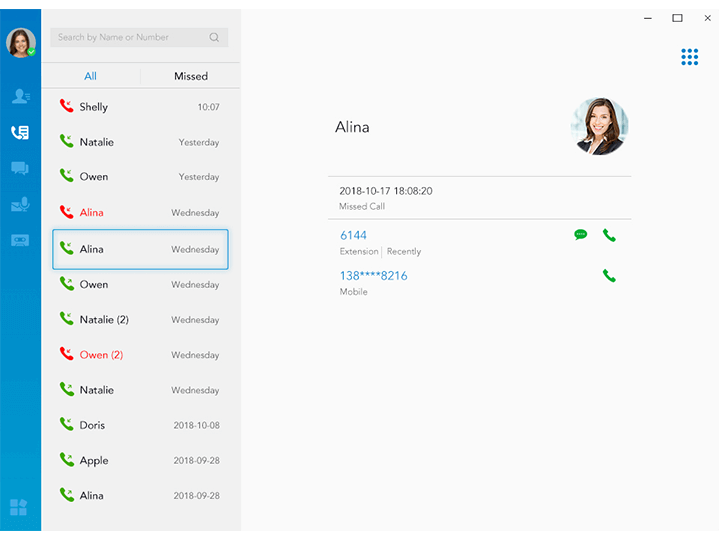Image resolution: width=719 pixels, height=539 pixels.
Task: Click the call icon beside Natalie (2)
Action: click(66, 318)
